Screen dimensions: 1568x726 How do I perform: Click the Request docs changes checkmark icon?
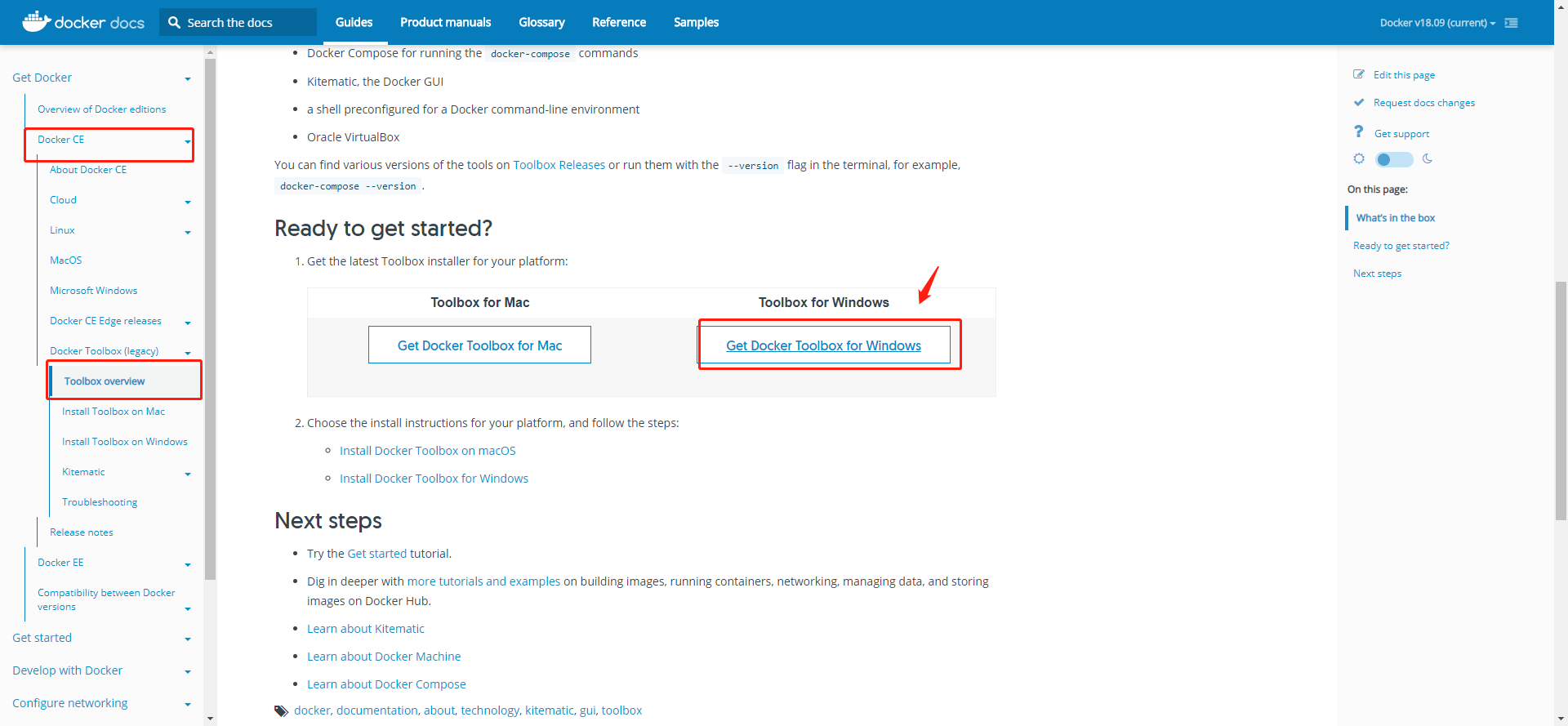(1359, 103)
